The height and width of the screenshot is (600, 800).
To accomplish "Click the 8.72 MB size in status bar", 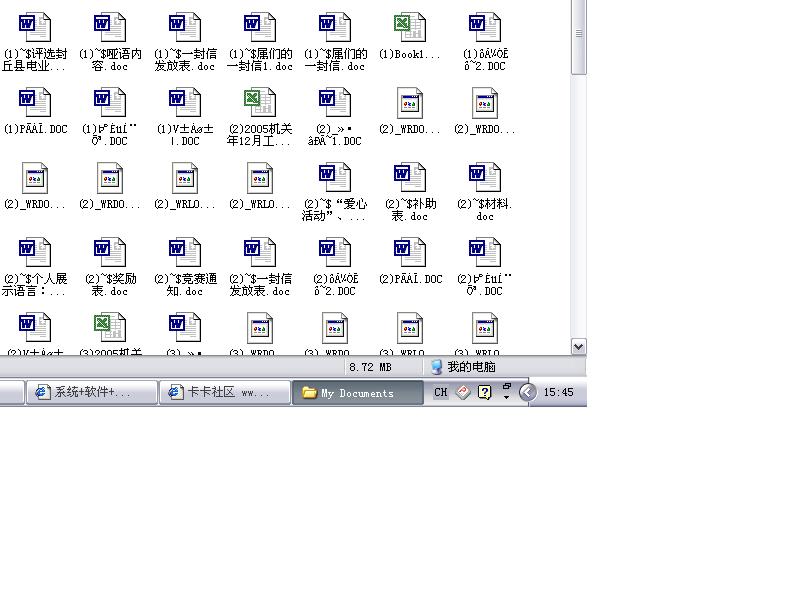I will pyautogui.click(x=370, y=367).
